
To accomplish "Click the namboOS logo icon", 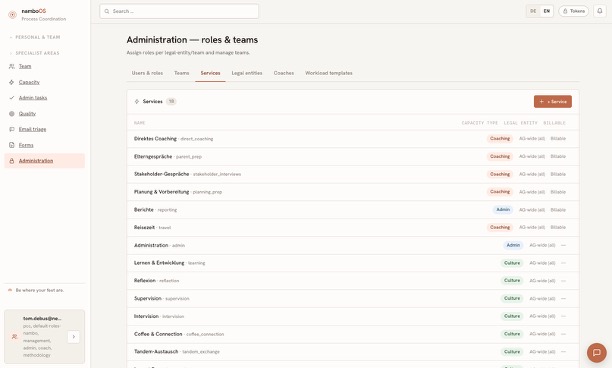I will pyautogui.click(x=12, y=15).
